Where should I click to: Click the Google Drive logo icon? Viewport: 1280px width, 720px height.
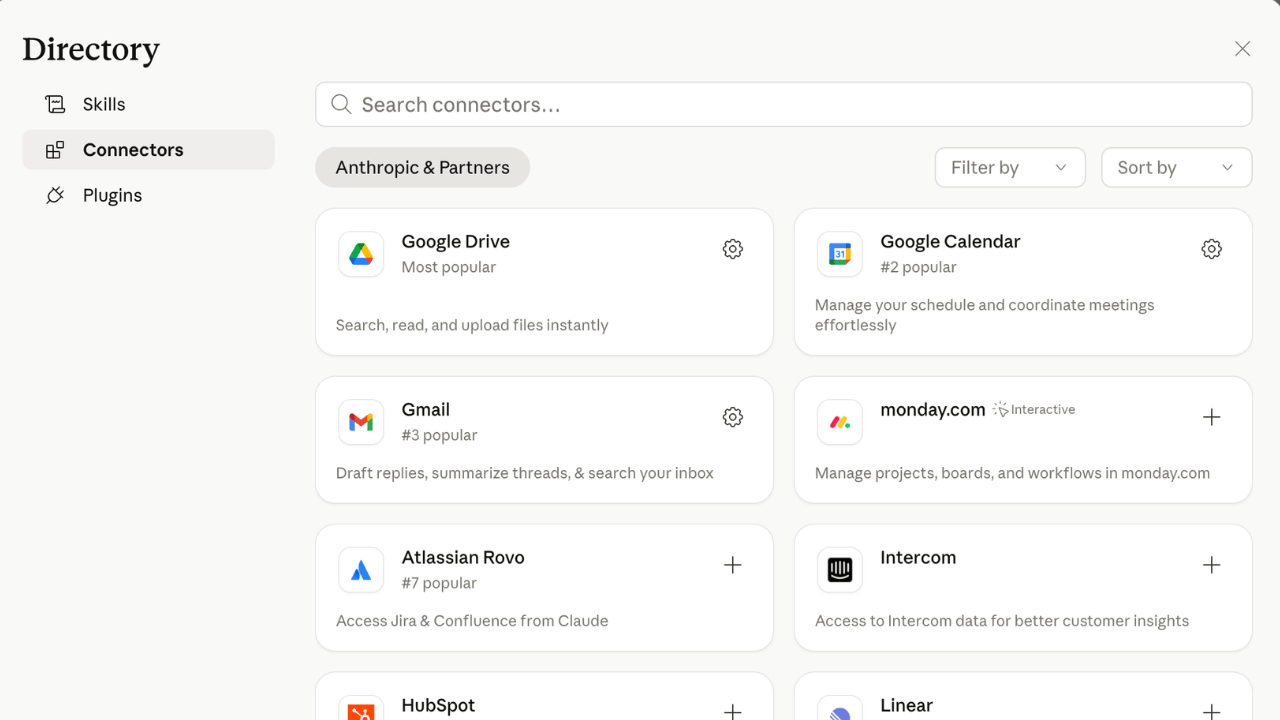[361, 254]
